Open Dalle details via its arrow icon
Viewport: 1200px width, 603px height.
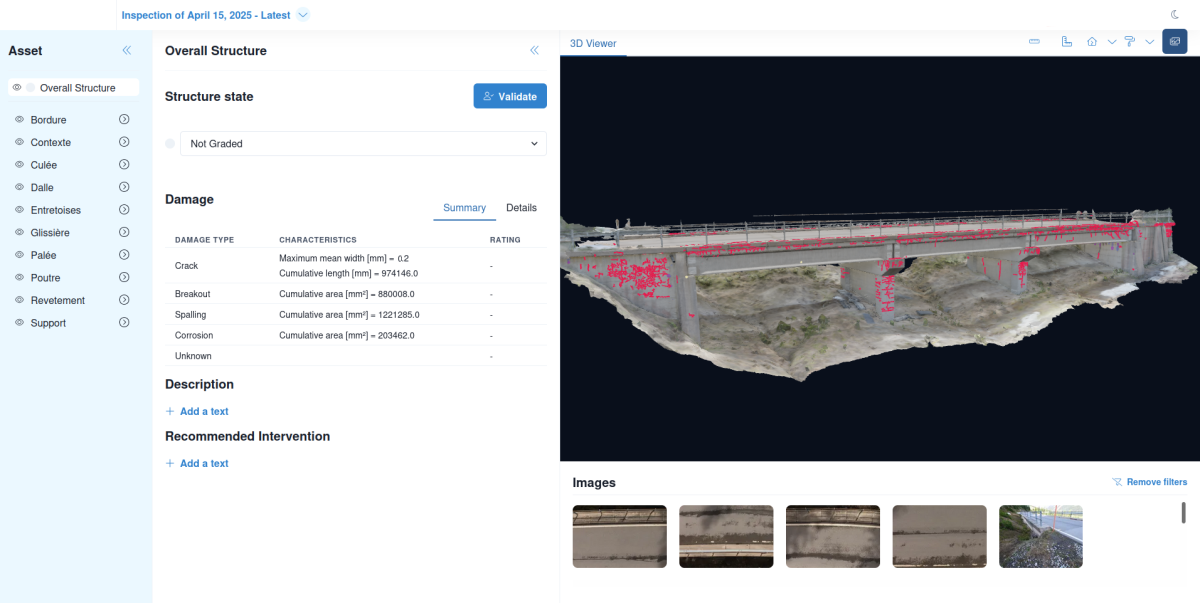click(123, 187)
